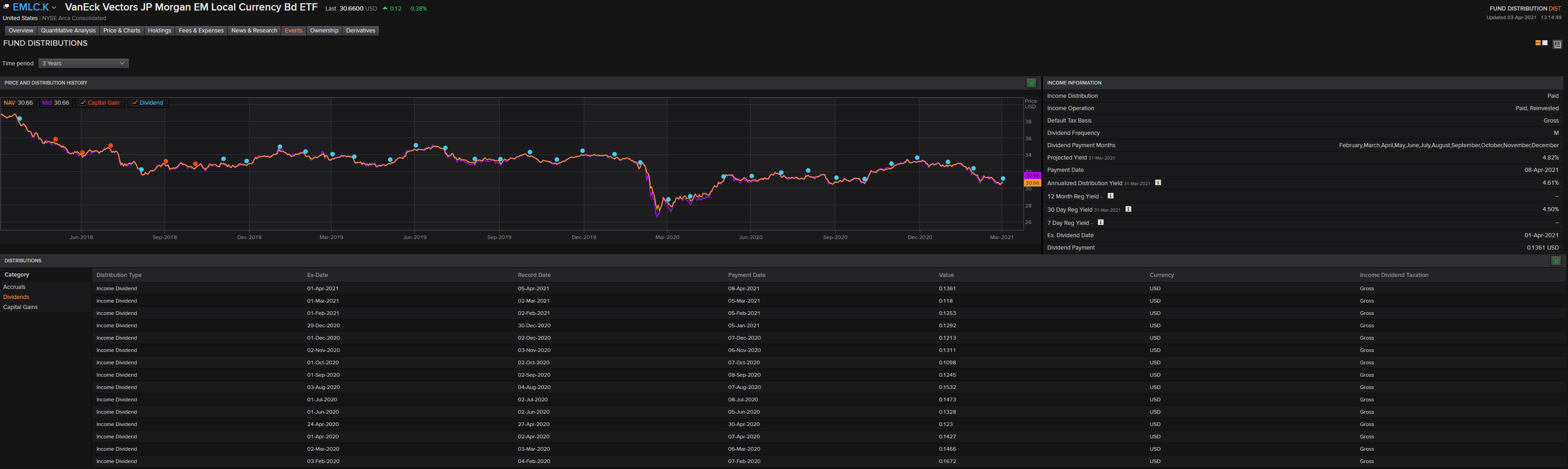Expand the EMLC.K ticker dropdown arrow
This screenshot has width=1568, height=469.
tap(54, 8)
